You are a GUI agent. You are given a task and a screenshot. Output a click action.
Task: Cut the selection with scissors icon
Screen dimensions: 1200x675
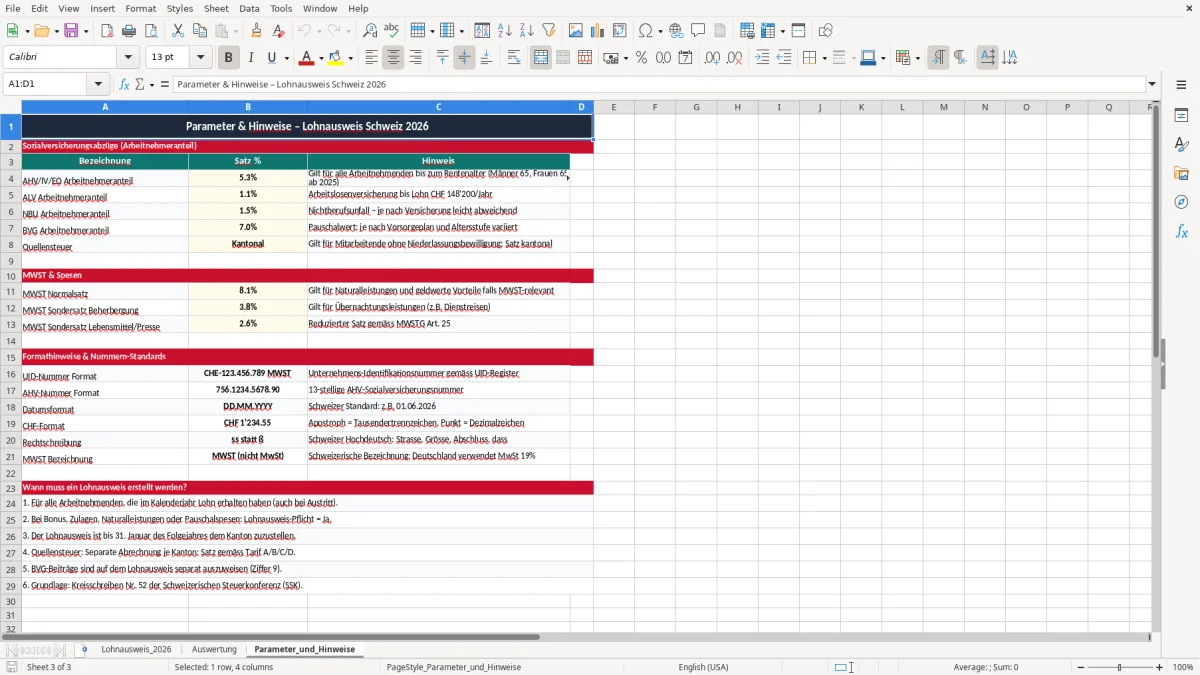(x=177, y=31)
